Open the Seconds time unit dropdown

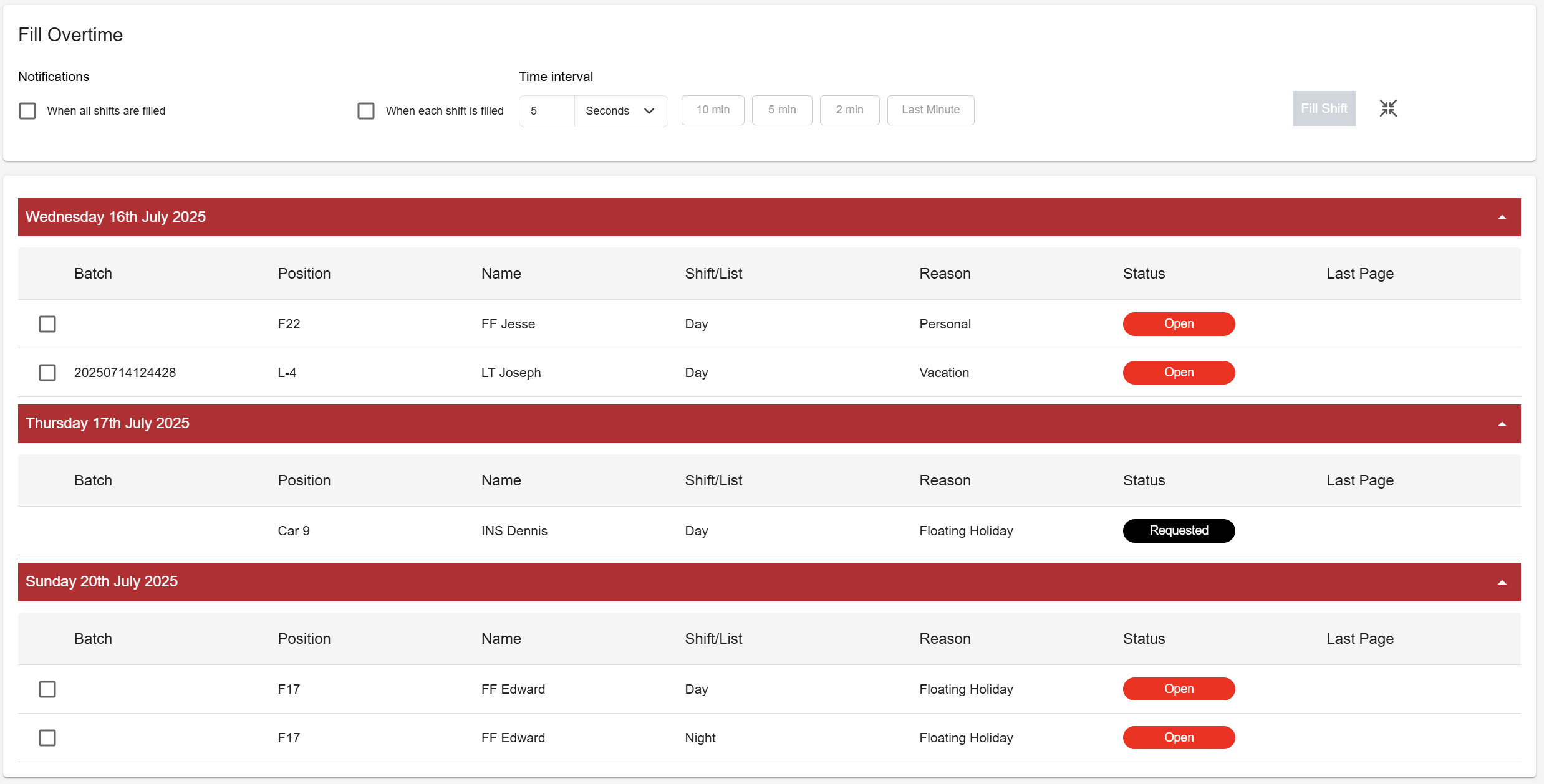tap(620, 111)
